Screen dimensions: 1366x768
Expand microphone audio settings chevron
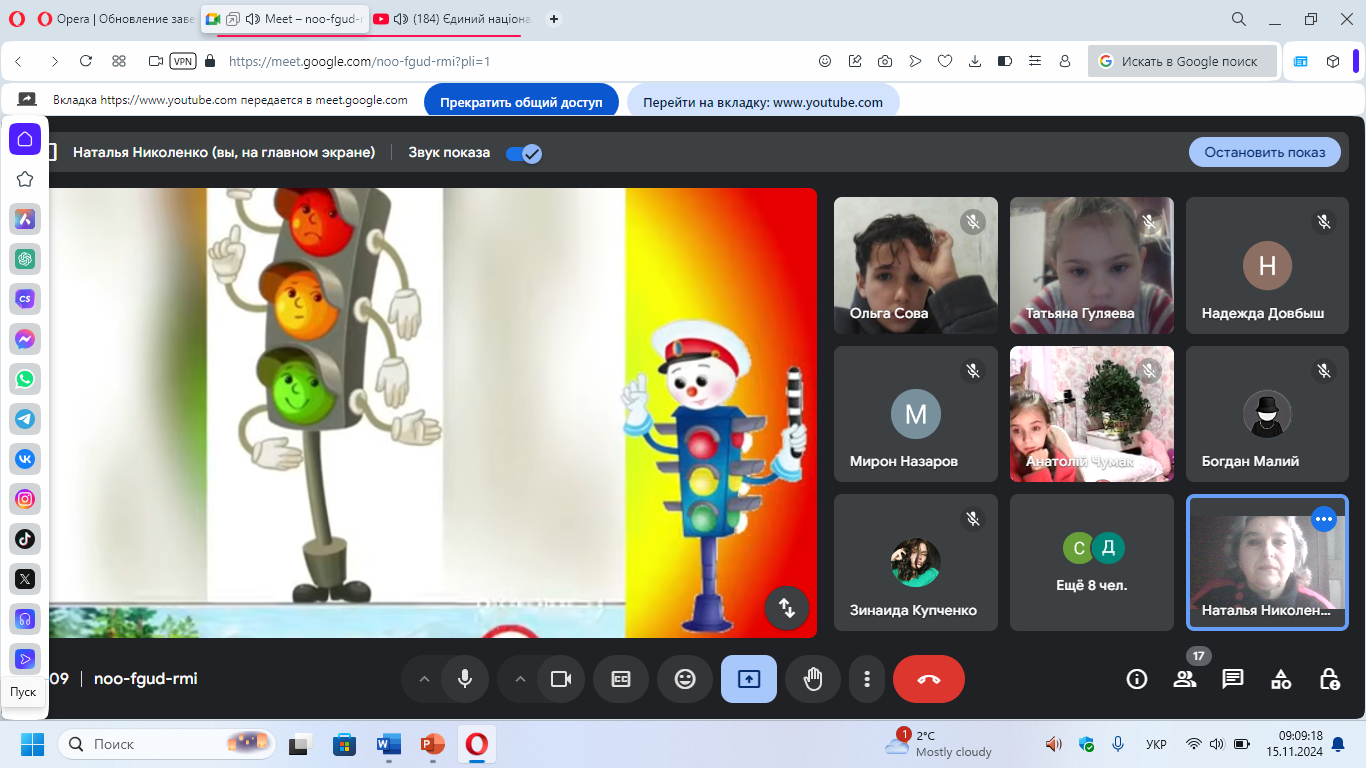tap(424, 679)
